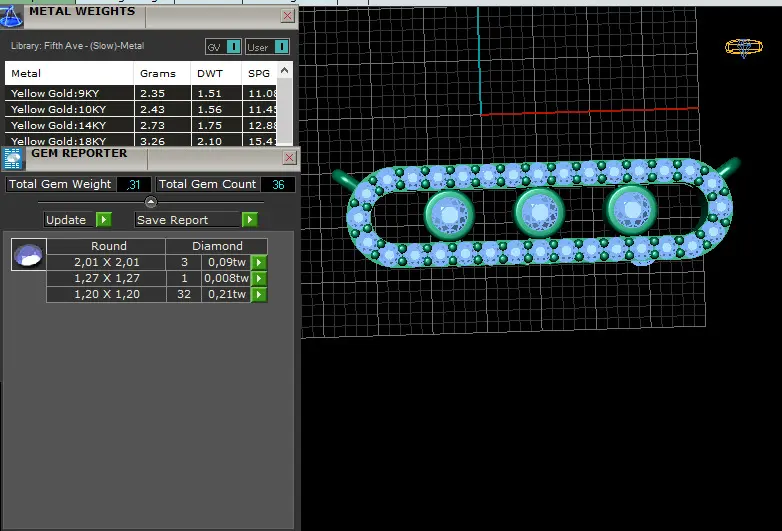Image resolution: width=782 pixels, height=531 pixels.
Task: Click the 1,20 X 1,20 size cell
Action: click(x=106, y=294)
